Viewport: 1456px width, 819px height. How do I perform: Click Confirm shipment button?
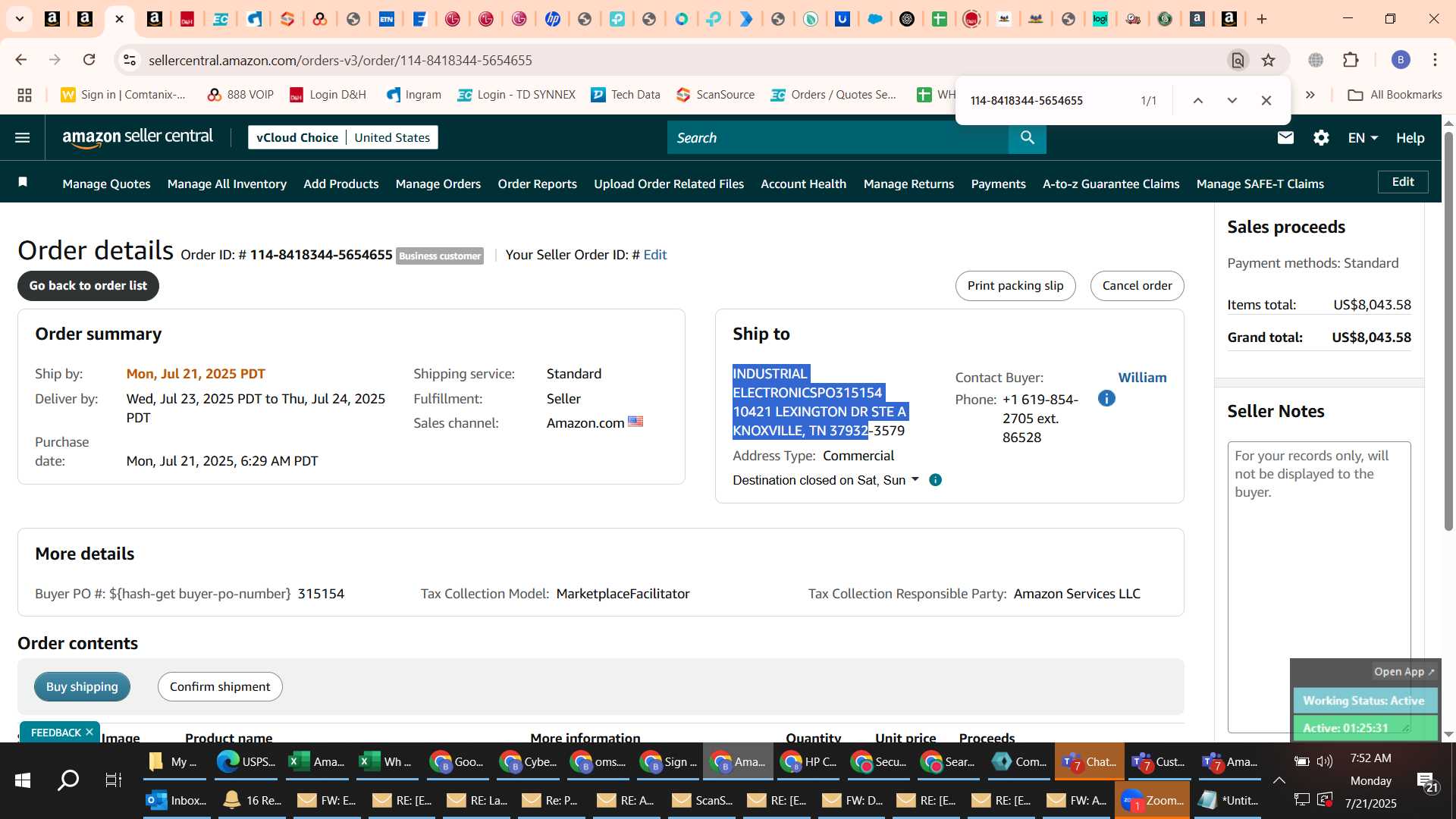click(220, 686)
